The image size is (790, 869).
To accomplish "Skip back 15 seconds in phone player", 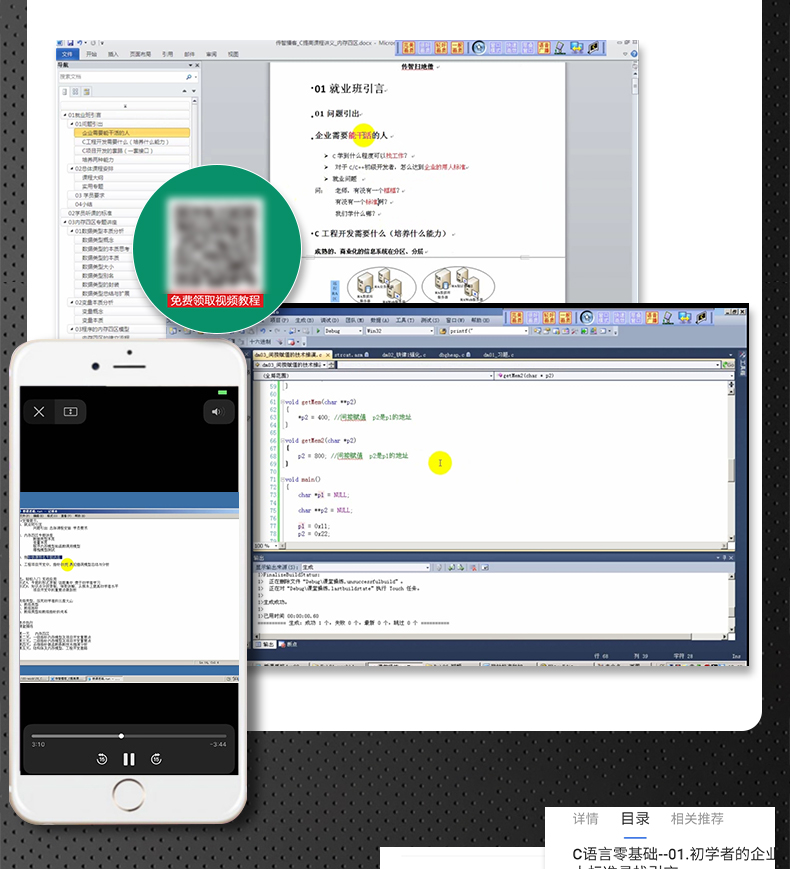I will [x=102, y=759].
